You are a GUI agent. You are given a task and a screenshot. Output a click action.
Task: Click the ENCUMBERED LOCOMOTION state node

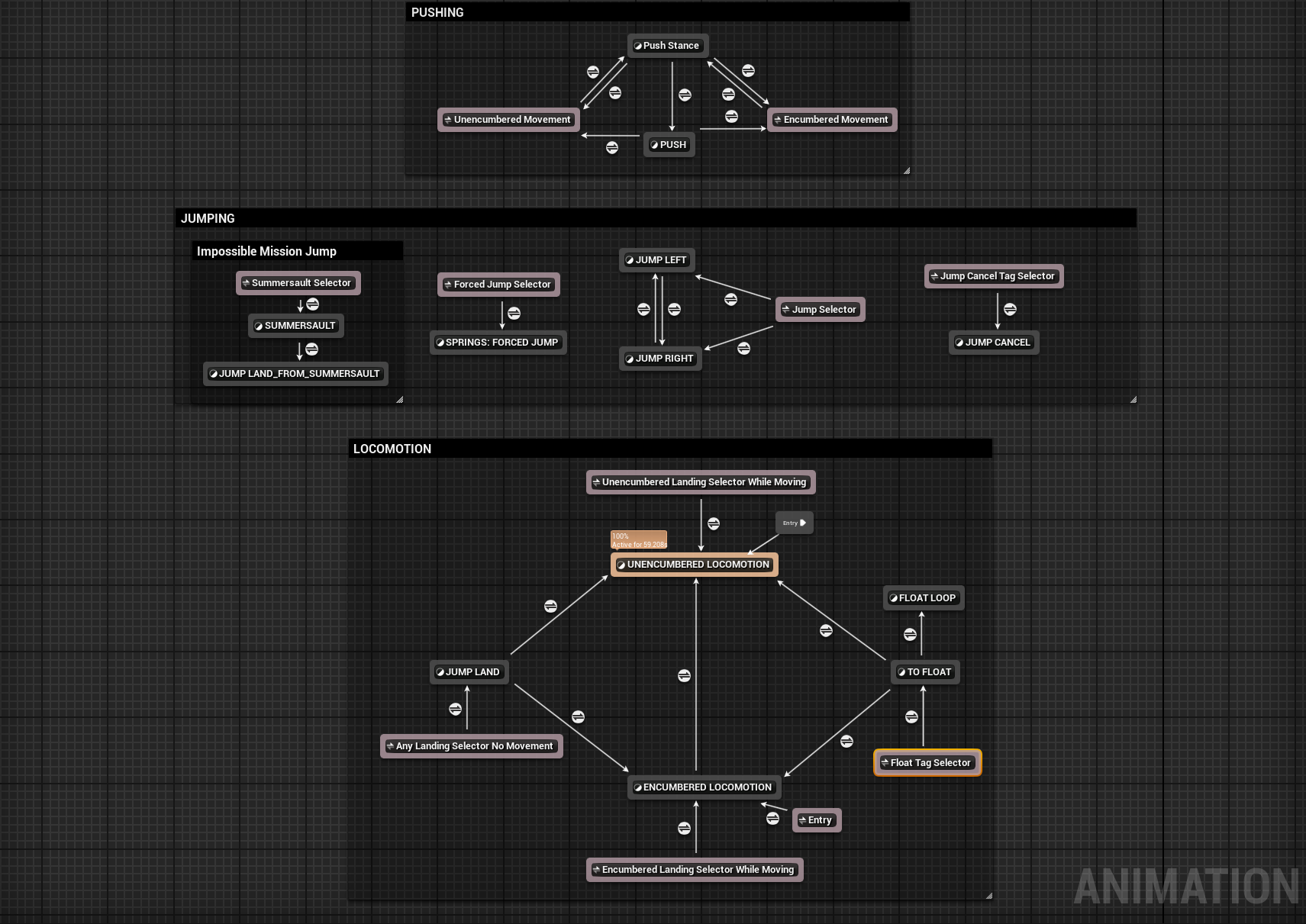click(x=704, y=787)
